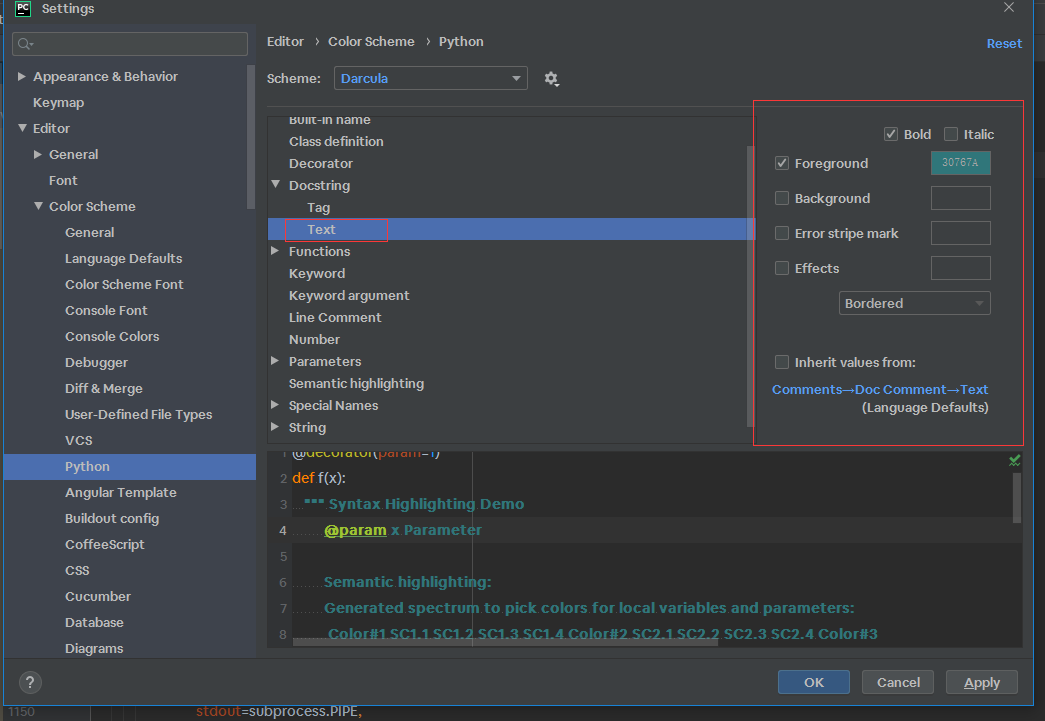Image resolution: width=1045 pixels, height=721 pixels.
Task: Select Tag under Docstring
Action: 319,207
